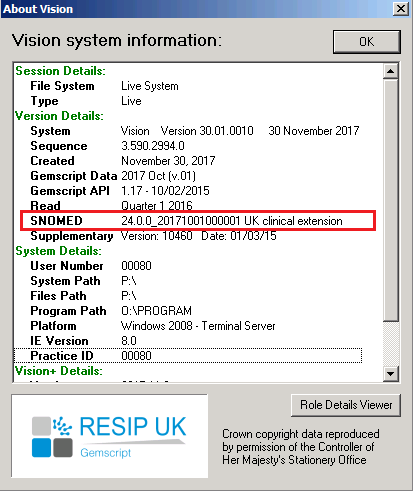Select the Platform Windows 2008 row
The image size is (413, 491).
(153, 326)
